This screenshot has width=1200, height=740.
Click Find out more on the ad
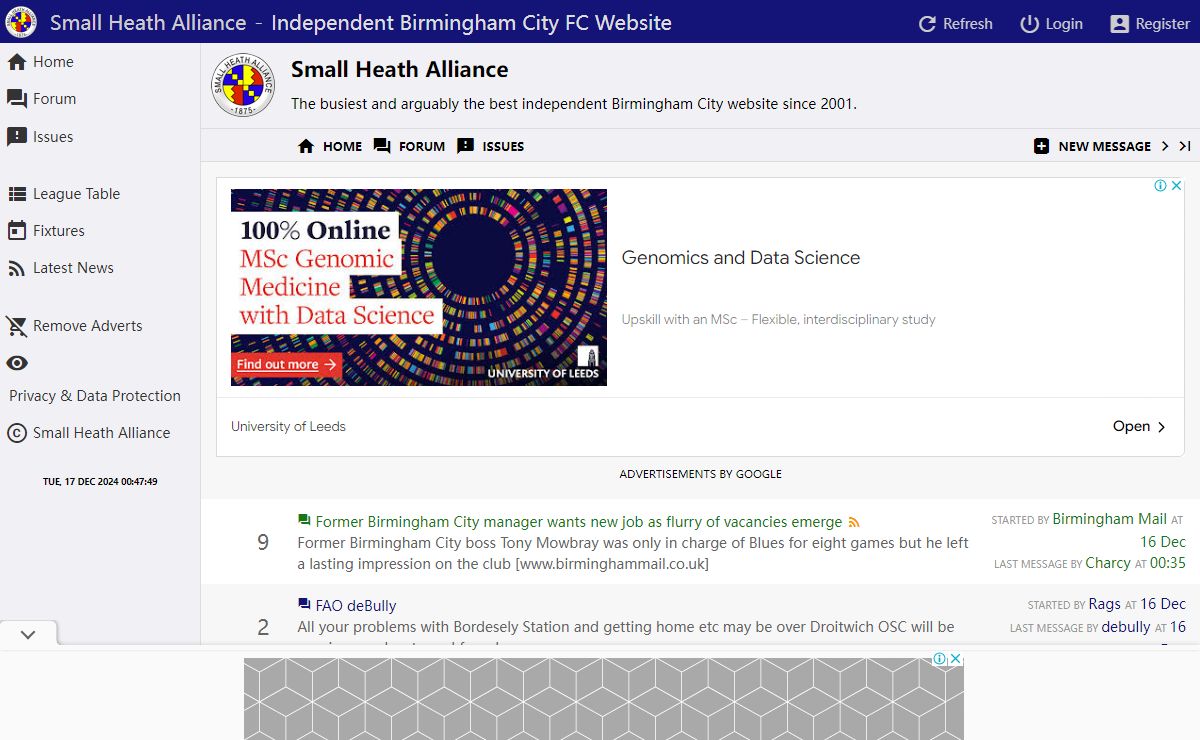click(x=287, y=365)
